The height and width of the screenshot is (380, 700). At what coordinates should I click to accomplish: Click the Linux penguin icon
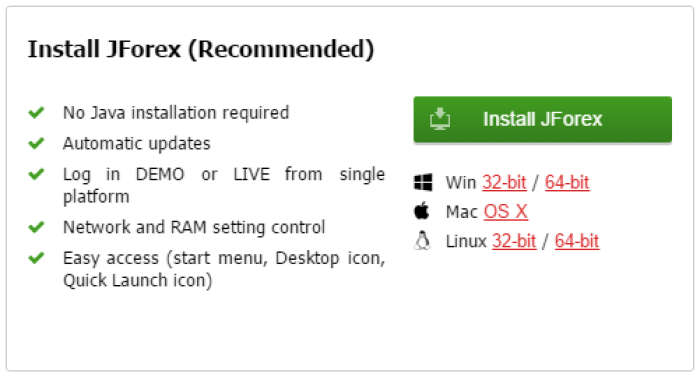pyautogui.click(x=422, y=241)
